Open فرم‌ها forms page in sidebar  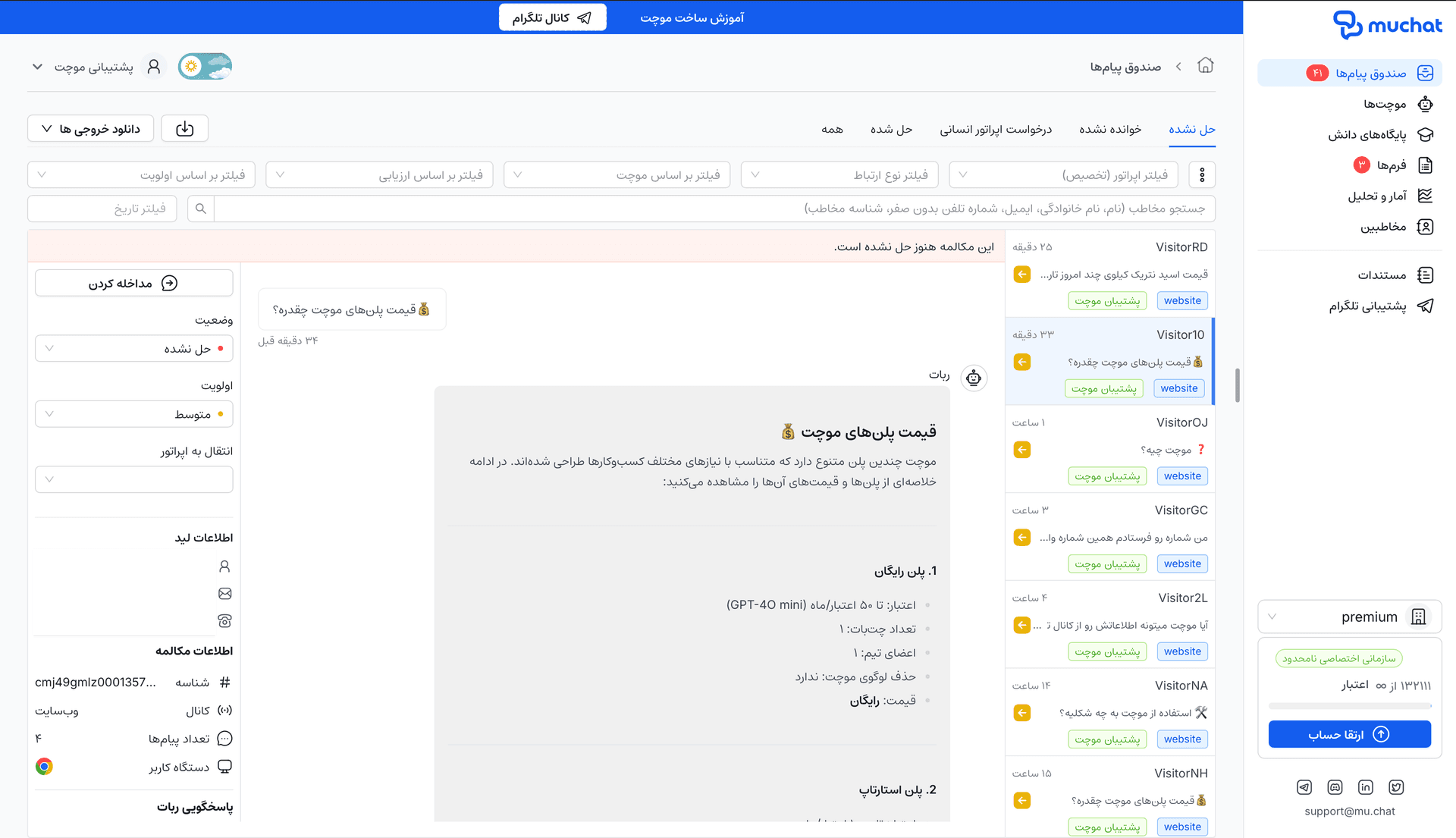point(1393,165)
